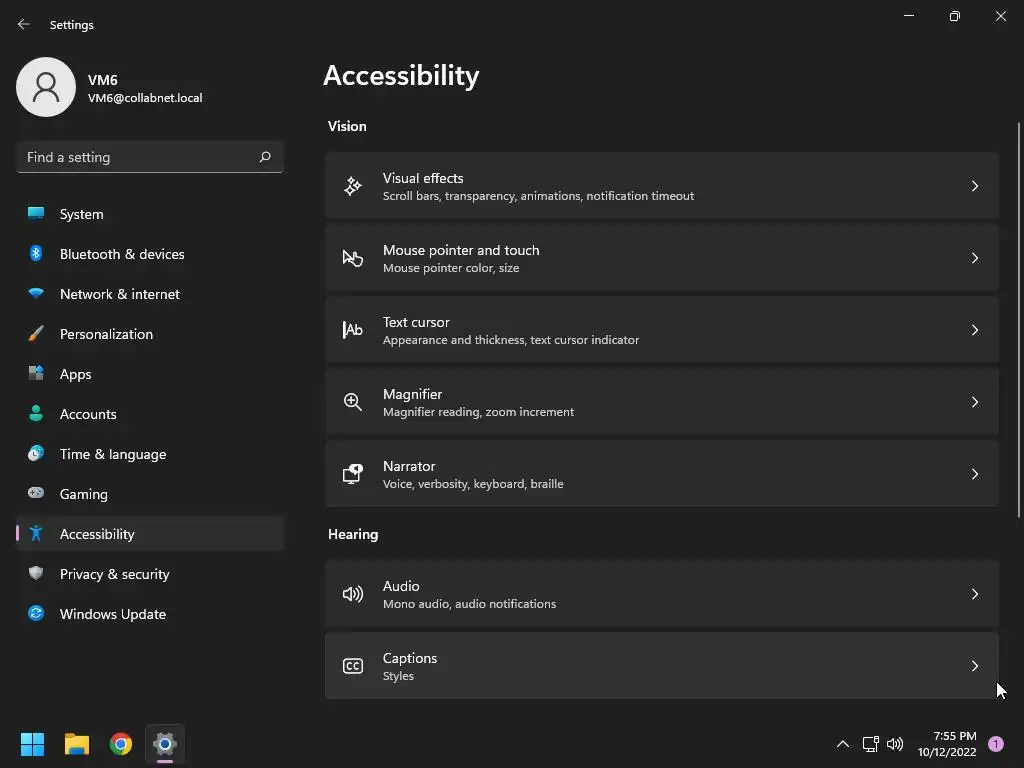The height and width of the screenshot is (768, 1024).
Task: Show hidden icons in system tray
Action: click(x=842, y=744)
